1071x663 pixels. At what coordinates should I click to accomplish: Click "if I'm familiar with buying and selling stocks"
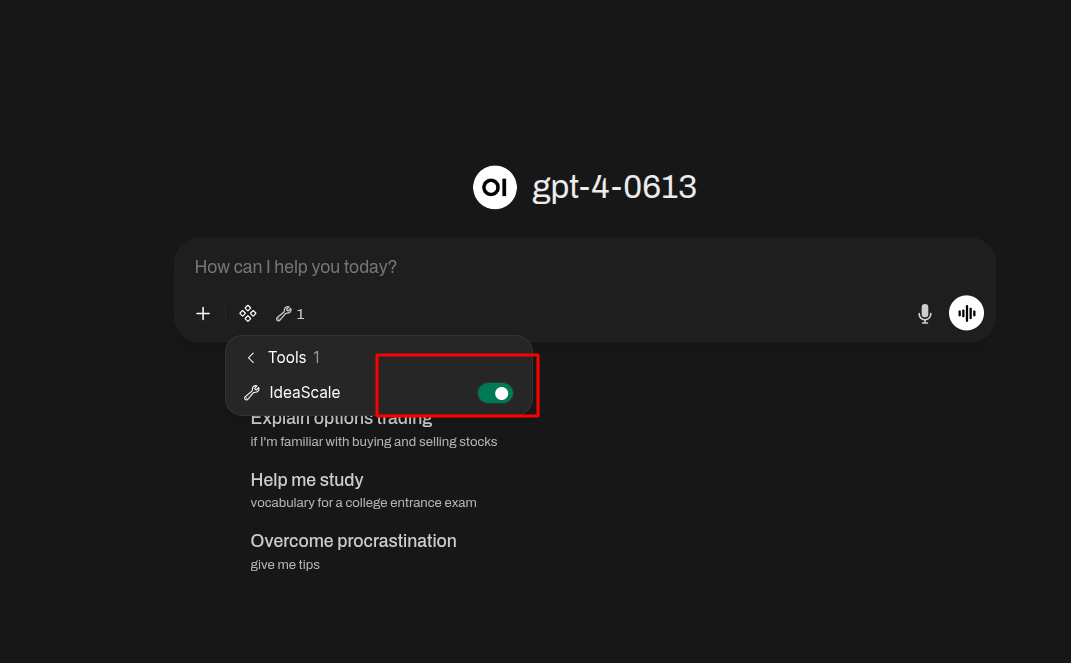point(373,442)
